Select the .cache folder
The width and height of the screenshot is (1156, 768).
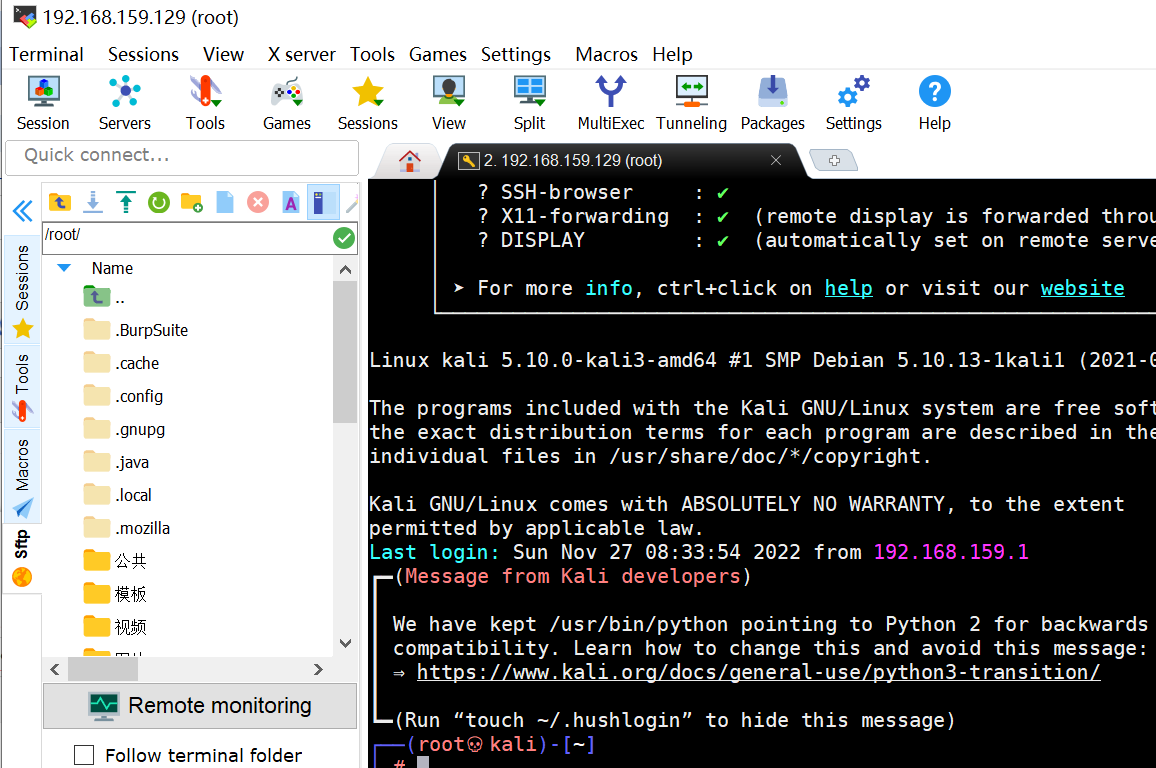122,363
